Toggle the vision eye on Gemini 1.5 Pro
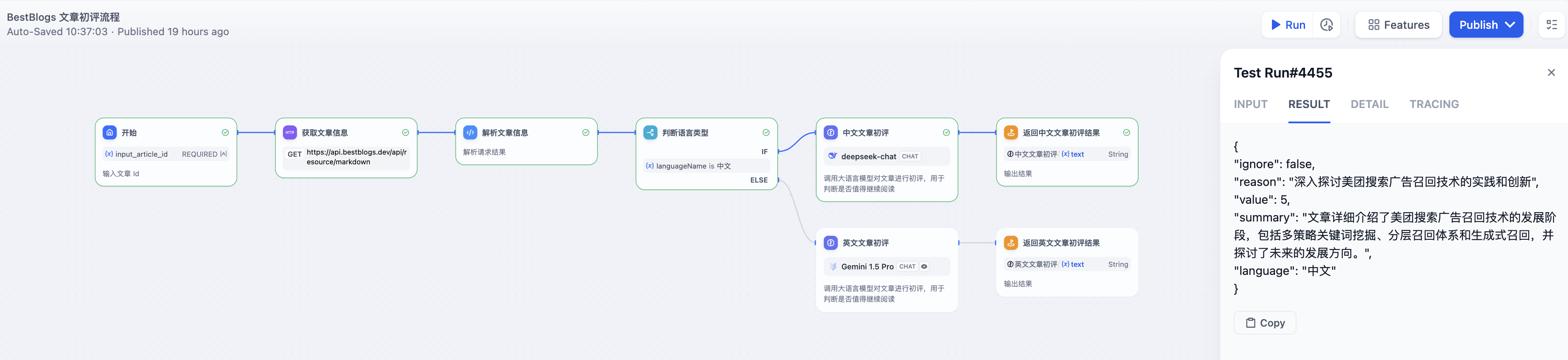Screen dimensions: 1568x360 (924, 266)
